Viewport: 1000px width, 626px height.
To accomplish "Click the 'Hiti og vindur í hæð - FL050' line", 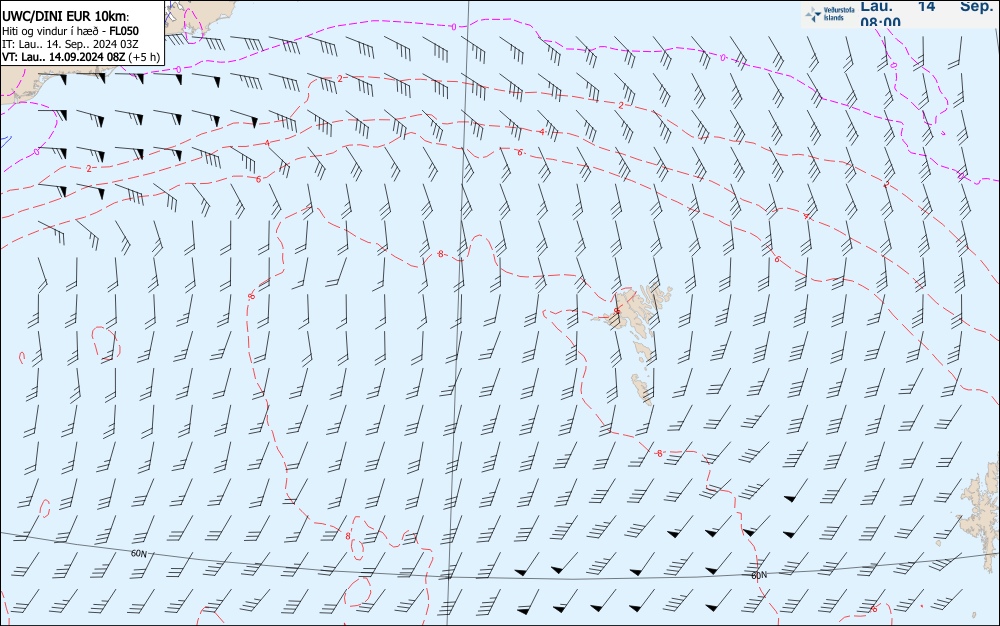I will click(x=70, y=31).
